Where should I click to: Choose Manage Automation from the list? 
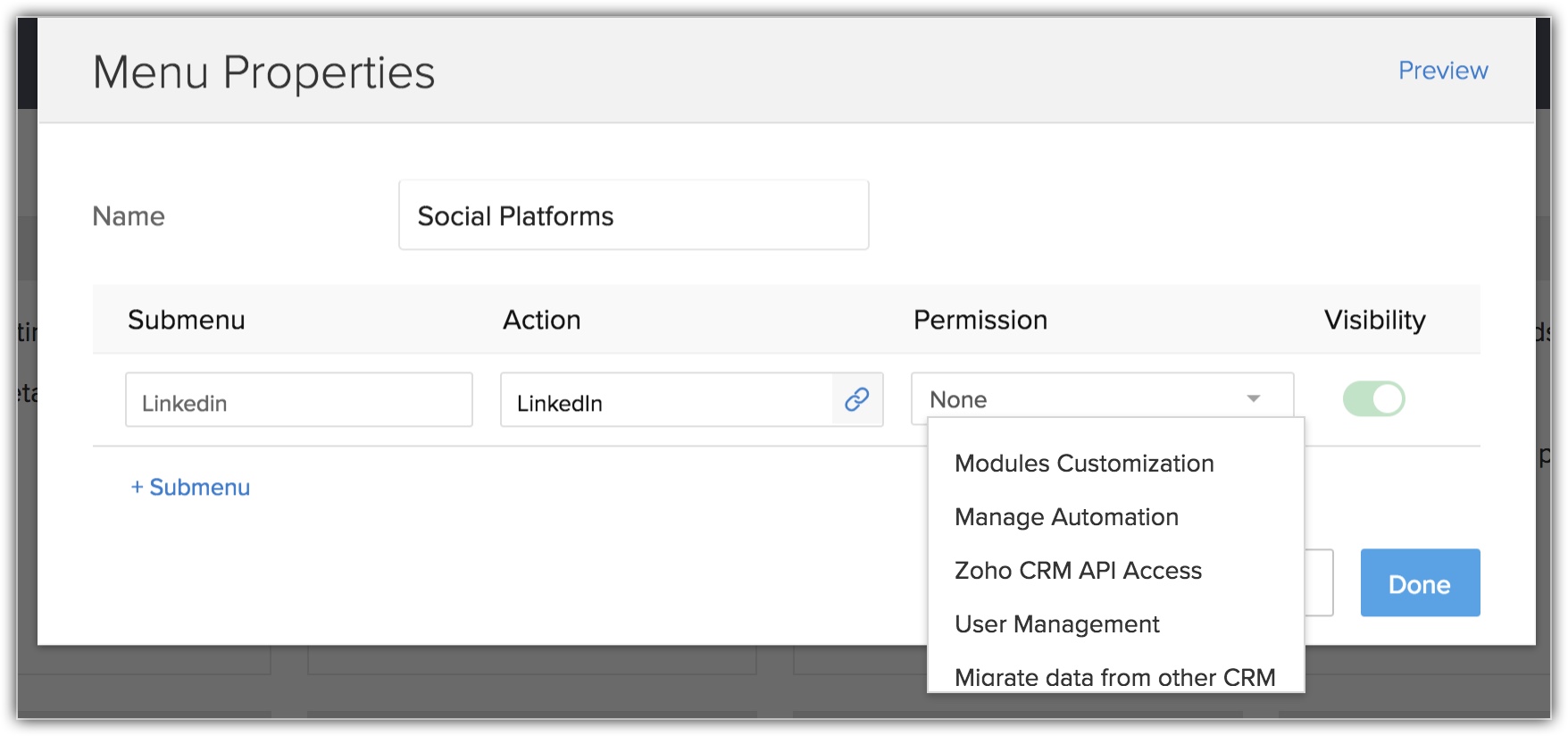coord(1066,517)
